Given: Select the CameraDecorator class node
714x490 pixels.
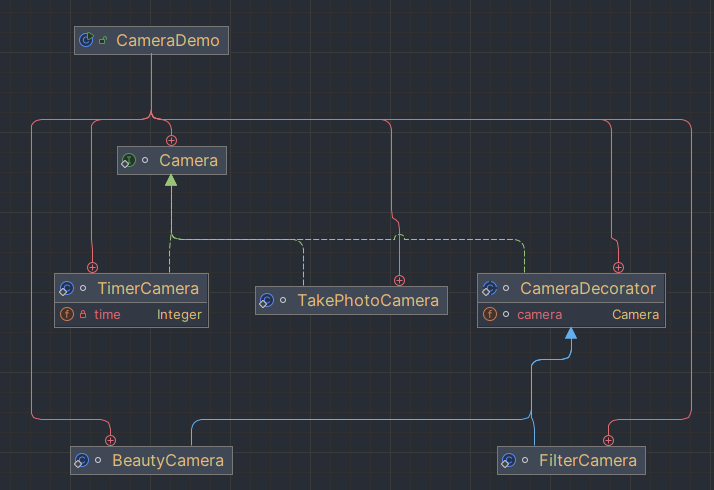Looking at the screenshot, I should [571, 300].
